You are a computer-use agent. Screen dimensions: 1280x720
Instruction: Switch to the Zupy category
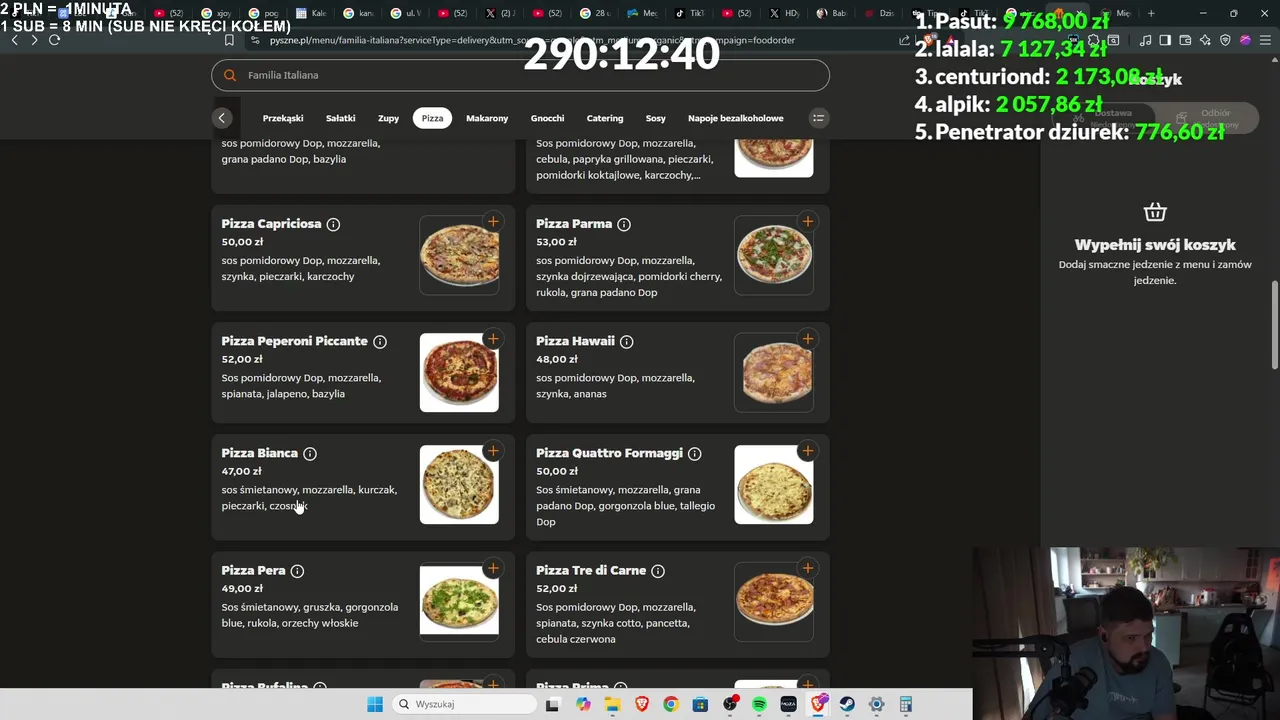tap(388, 118)
